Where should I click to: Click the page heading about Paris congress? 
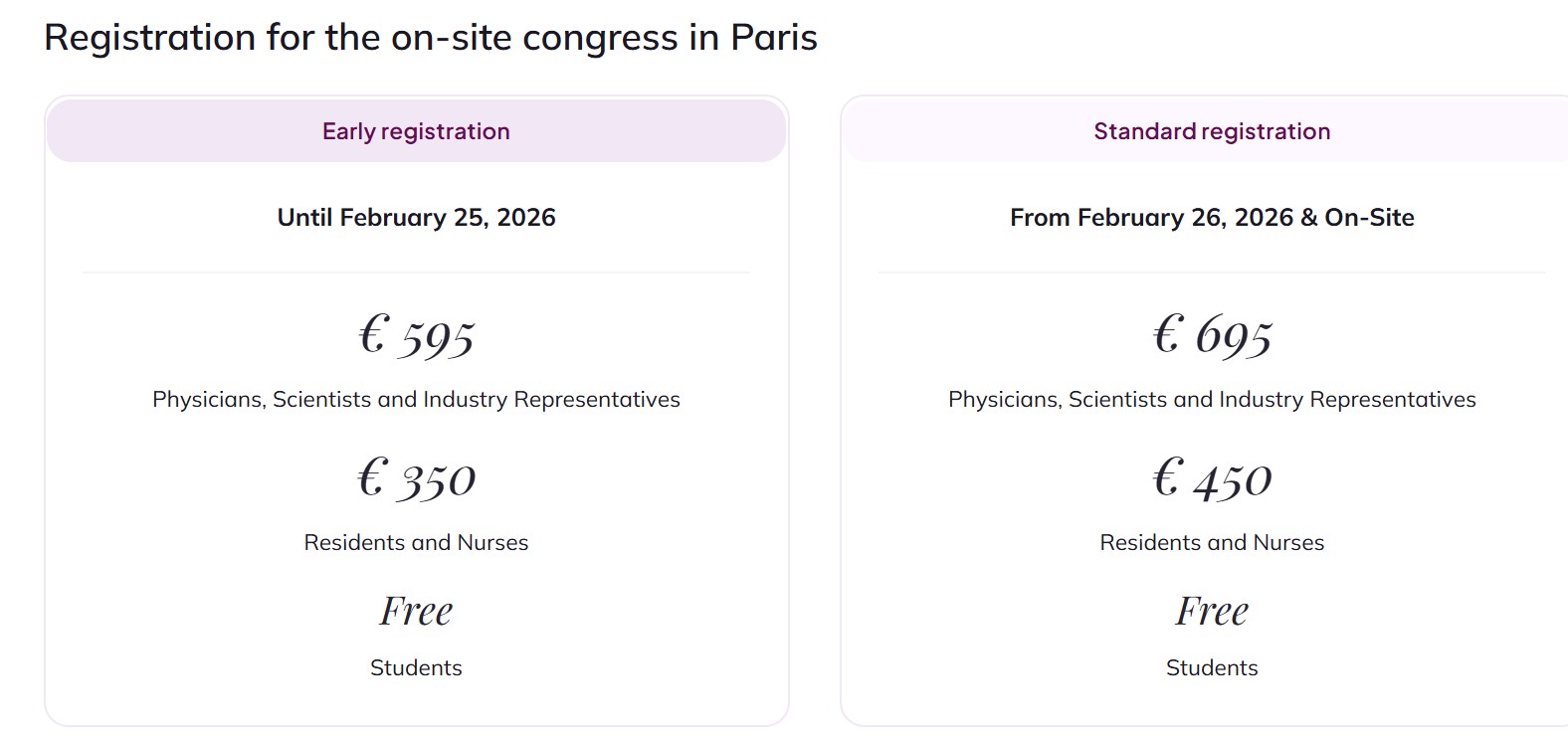click(x=430, y=38)
